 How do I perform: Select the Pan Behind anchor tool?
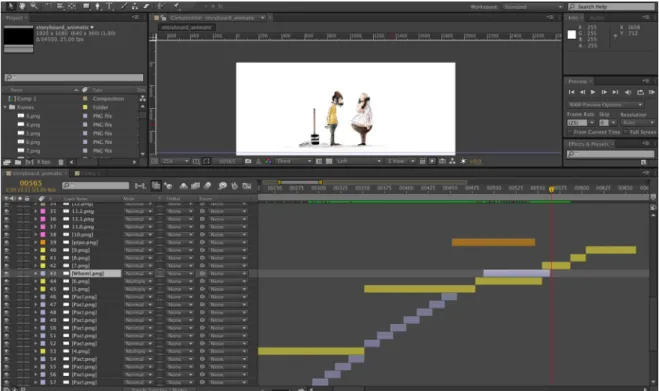pos(72,6)
